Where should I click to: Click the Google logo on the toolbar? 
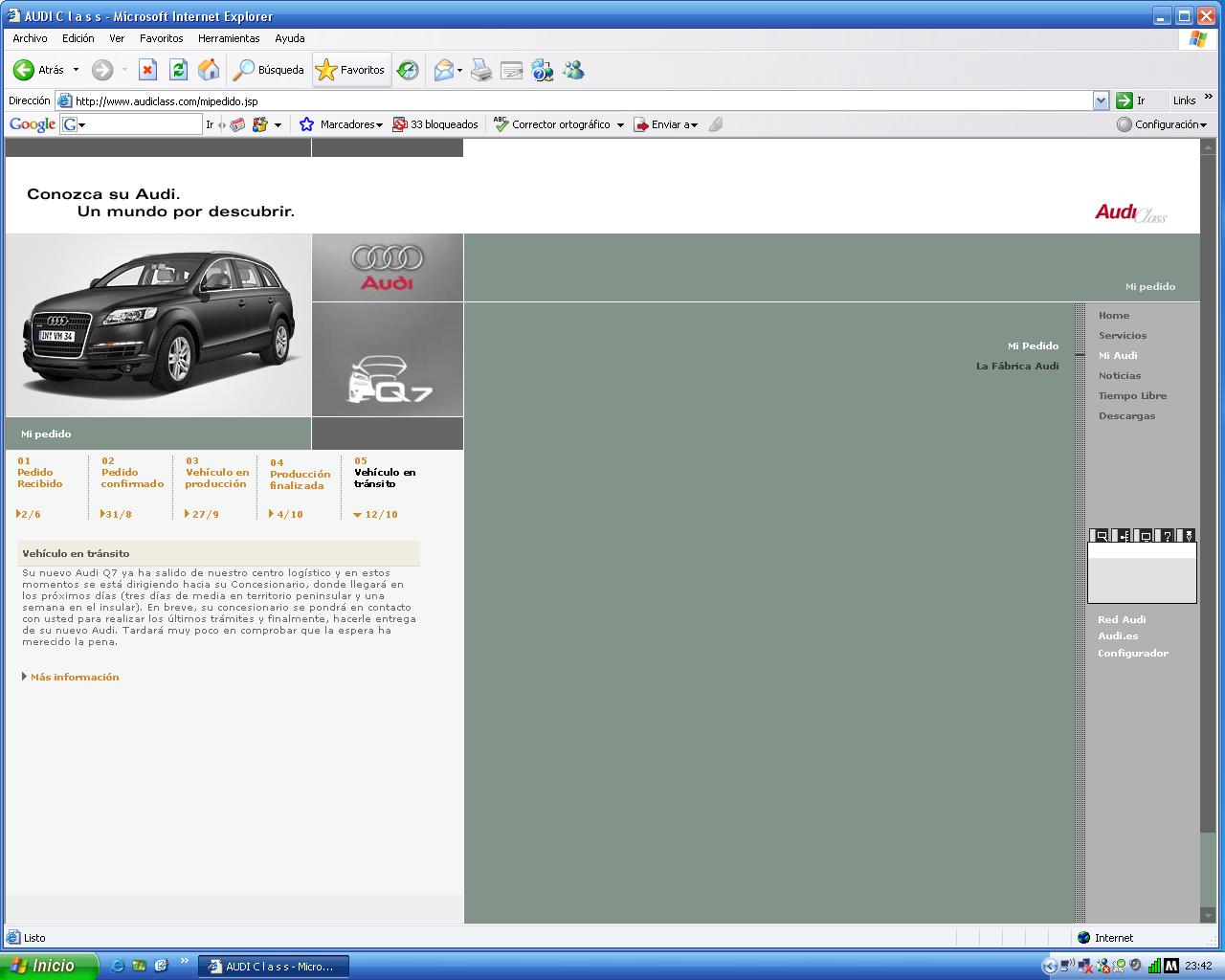click(33, 124)
